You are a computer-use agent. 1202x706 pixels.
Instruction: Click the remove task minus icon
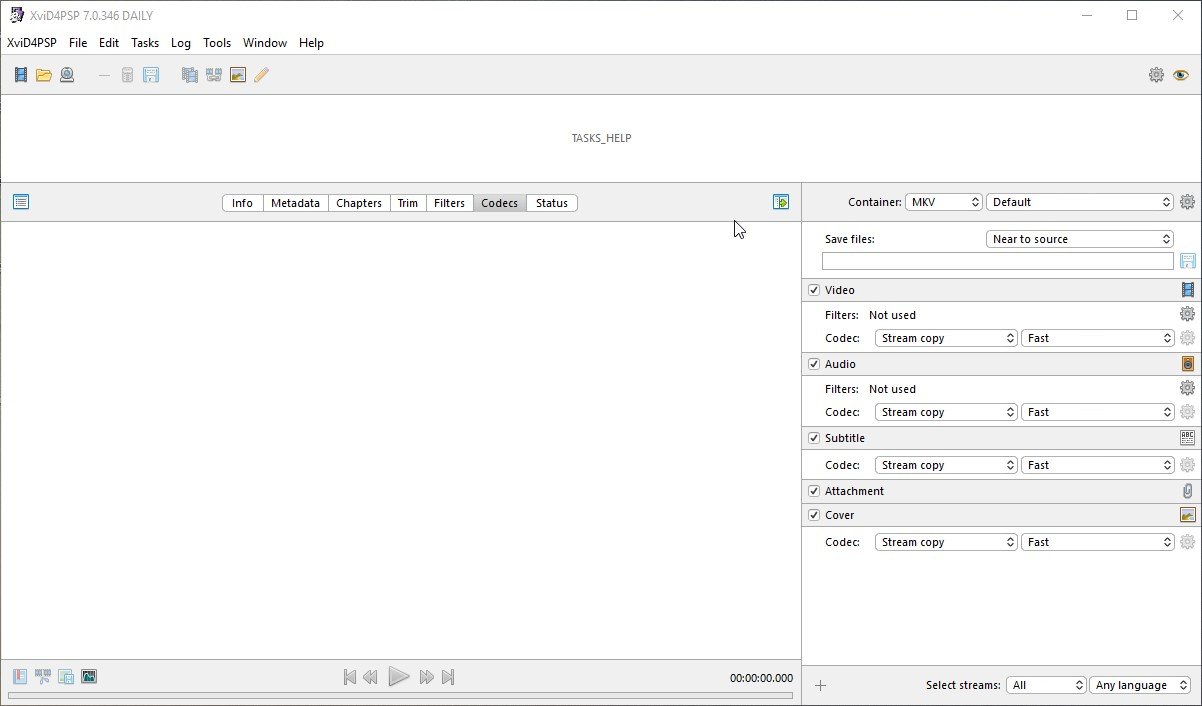104,75
